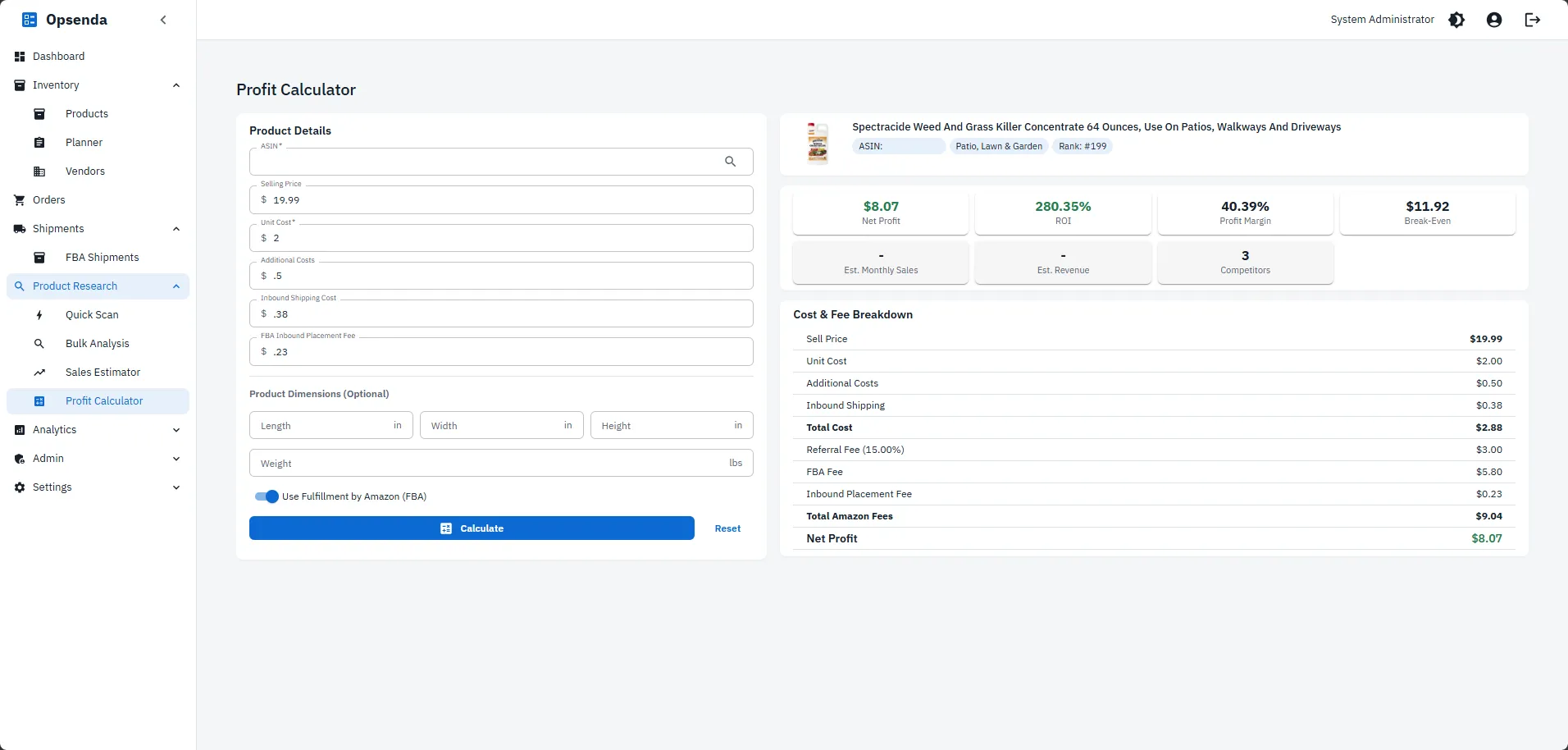Image resolution: width=1568 pixels, height=750 pixels.
Task: Click the Weight field
Action: point(501,464)
